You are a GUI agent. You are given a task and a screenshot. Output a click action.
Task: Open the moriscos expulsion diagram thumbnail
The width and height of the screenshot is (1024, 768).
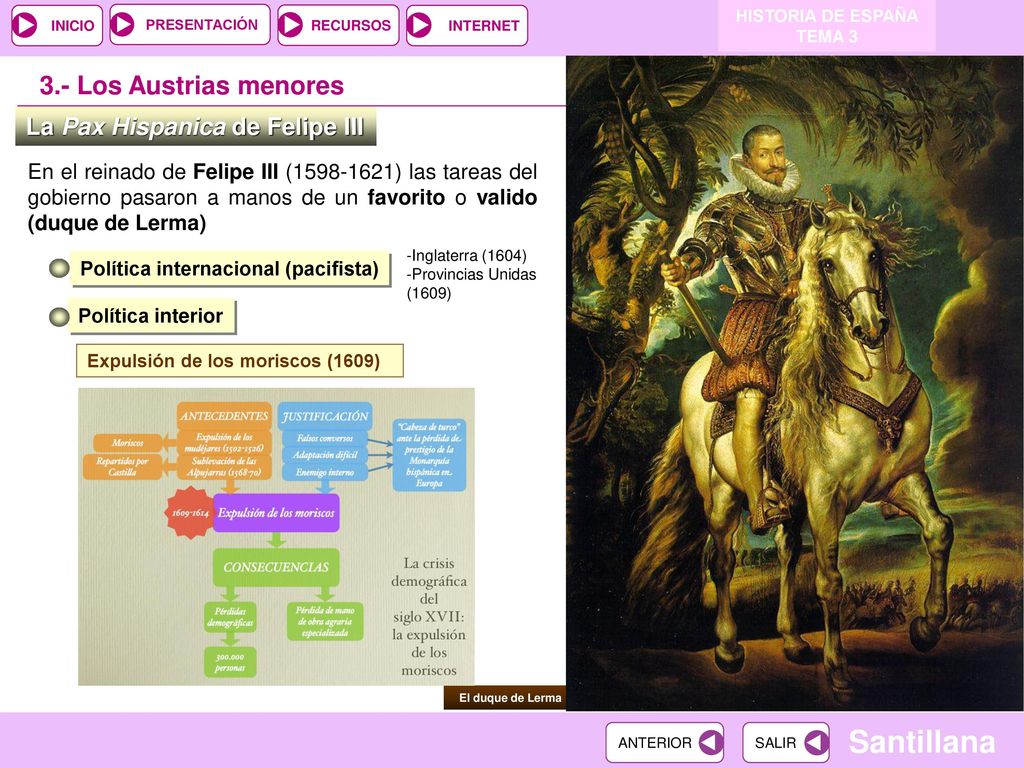(x=276, y=536)
